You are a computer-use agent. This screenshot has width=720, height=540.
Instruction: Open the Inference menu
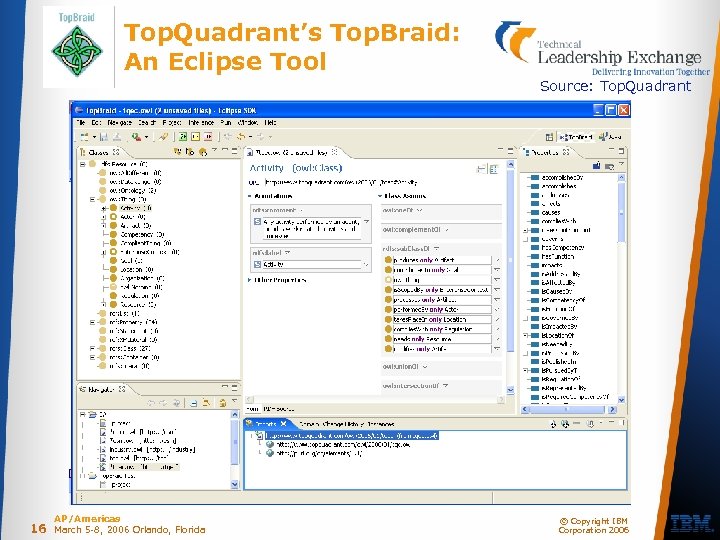pos(201,123)
